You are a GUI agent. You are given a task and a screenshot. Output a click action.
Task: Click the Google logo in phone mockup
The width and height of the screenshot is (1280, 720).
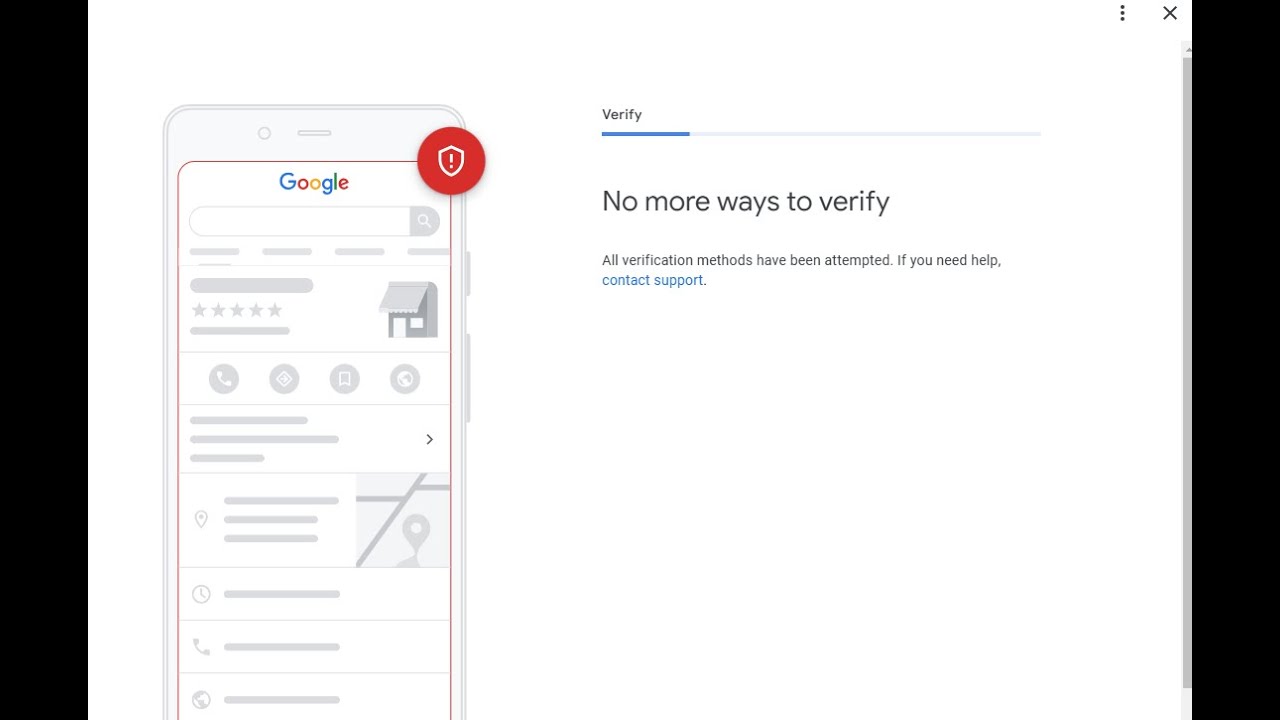point(314,183)
